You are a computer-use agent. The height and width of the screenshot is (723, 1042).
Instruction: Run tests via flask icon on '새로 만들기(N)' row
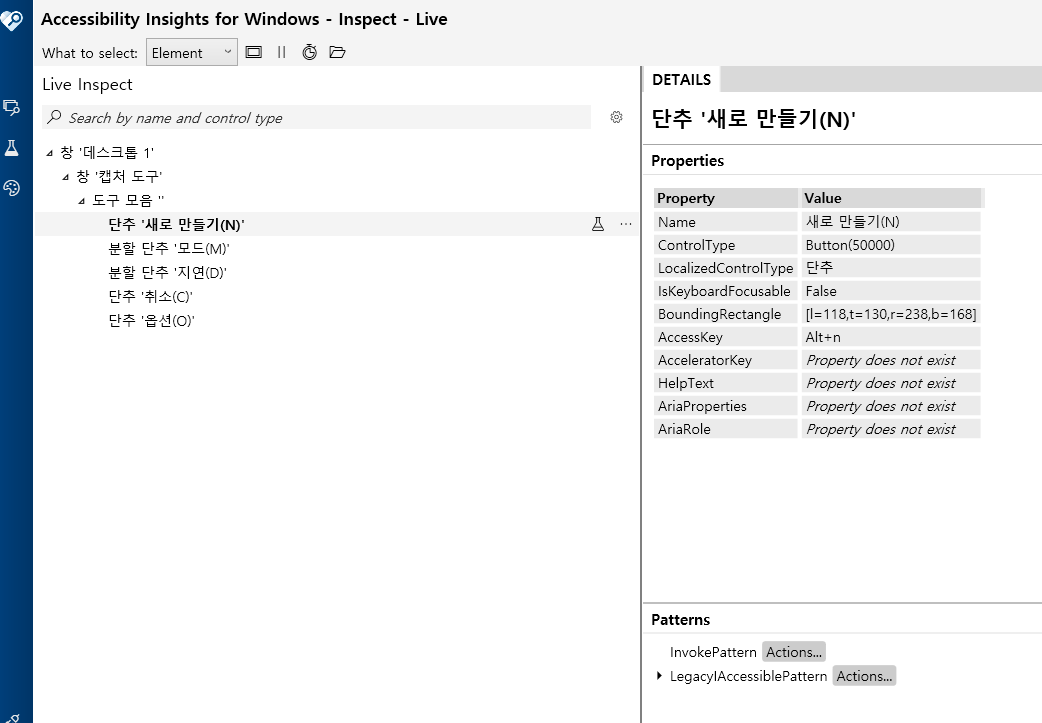click(598, 224)
